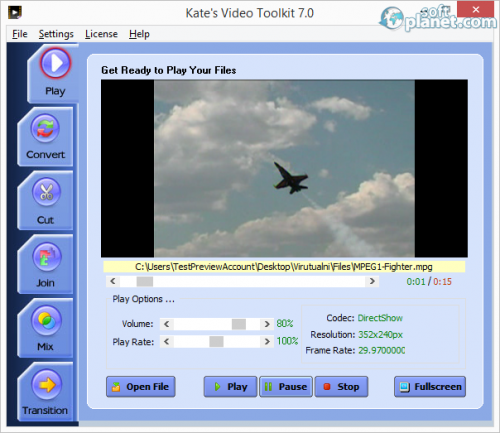Click the Volume slider thumb
The width and height of the screenshot is (500, 433).
coord(239,324)
